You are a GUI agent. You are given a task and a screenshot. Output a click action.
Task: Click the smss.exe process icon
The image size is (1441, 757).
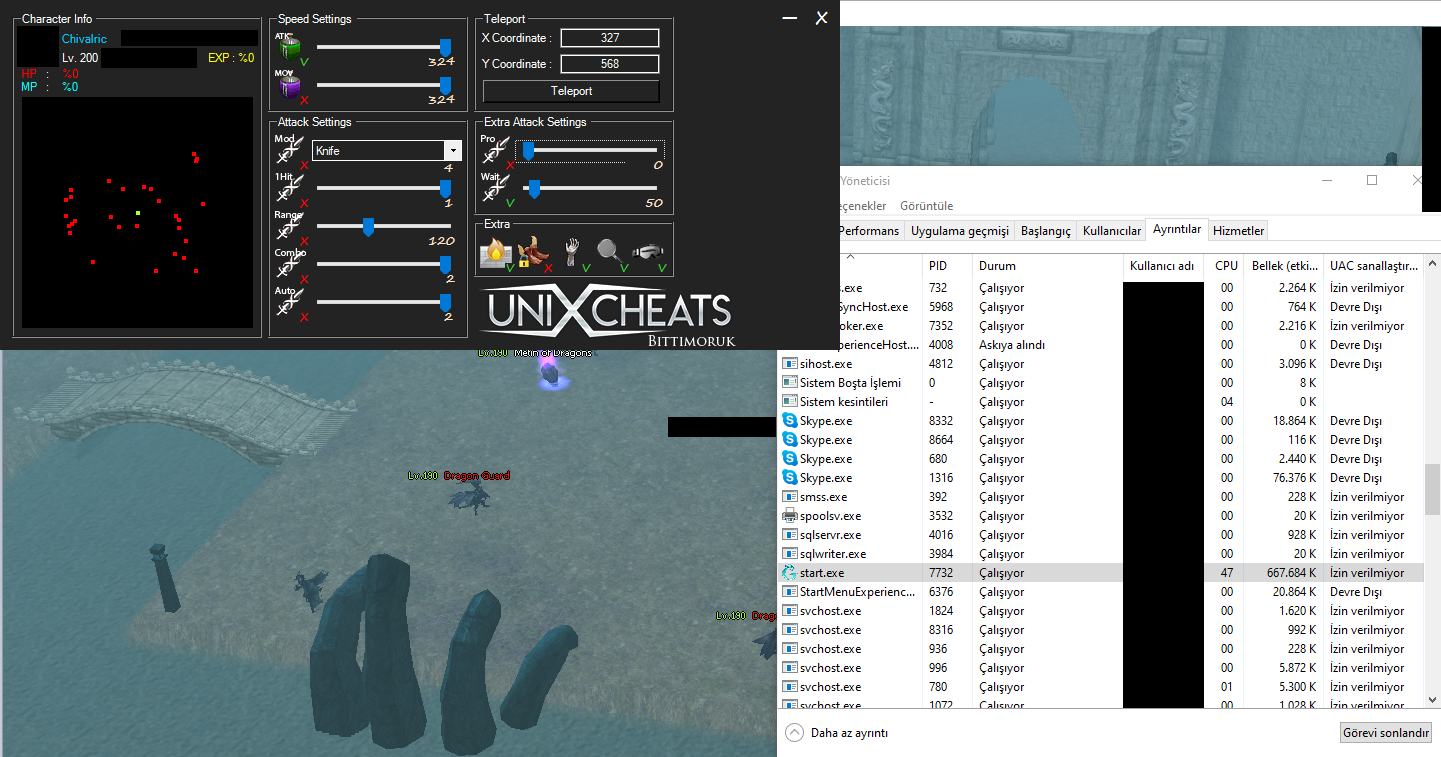(x=789, y=497)
